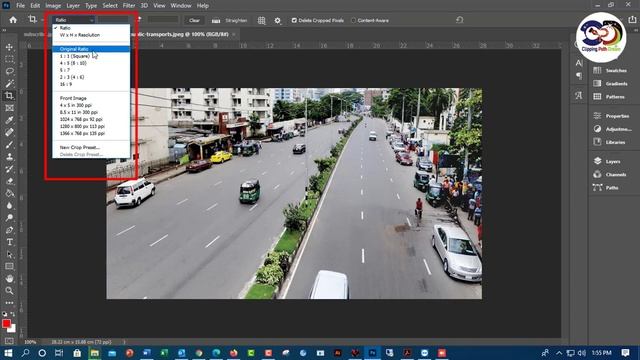Click the Straighten level icon

coord(216,20)
